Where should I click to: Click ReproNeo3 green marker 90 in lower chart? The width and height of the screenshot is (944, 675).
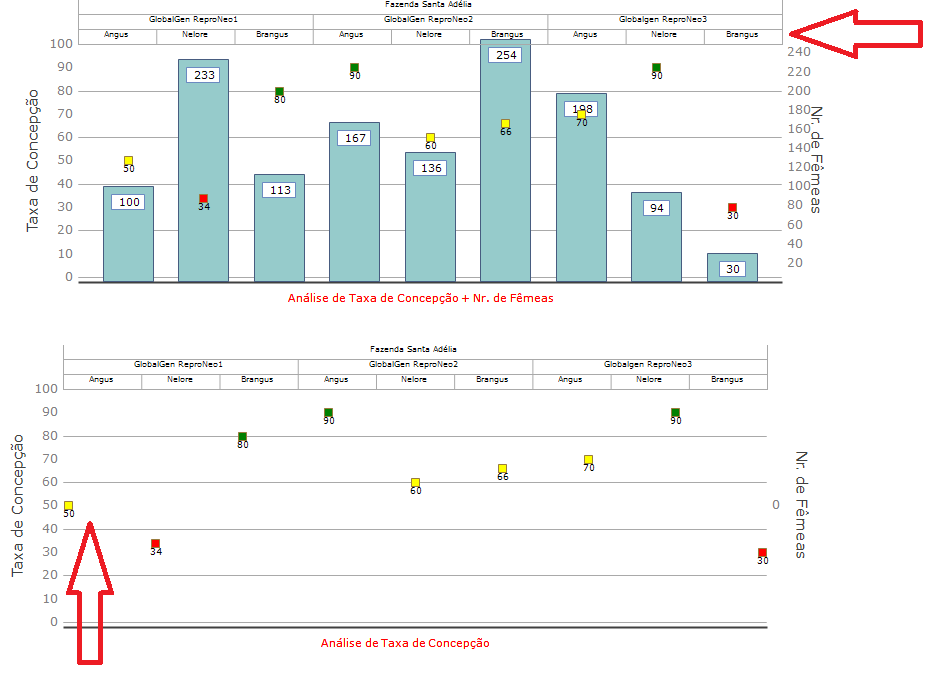pyautogui.click(x=675, y=412)
